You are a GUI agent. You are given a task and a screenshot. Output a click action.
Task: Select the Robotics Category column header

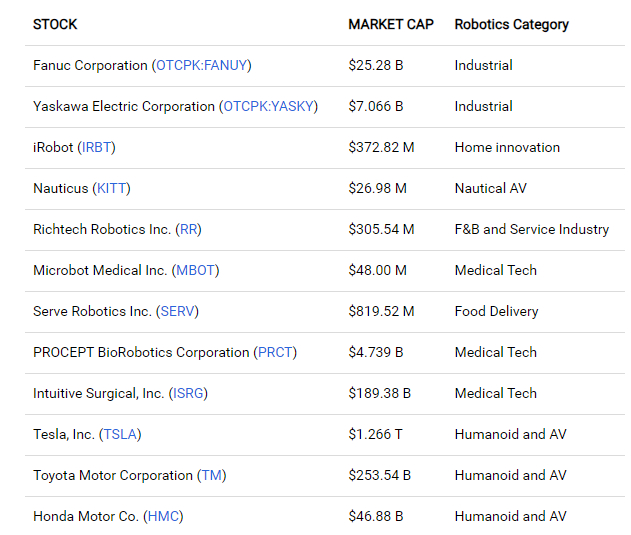tap(511, 24)
